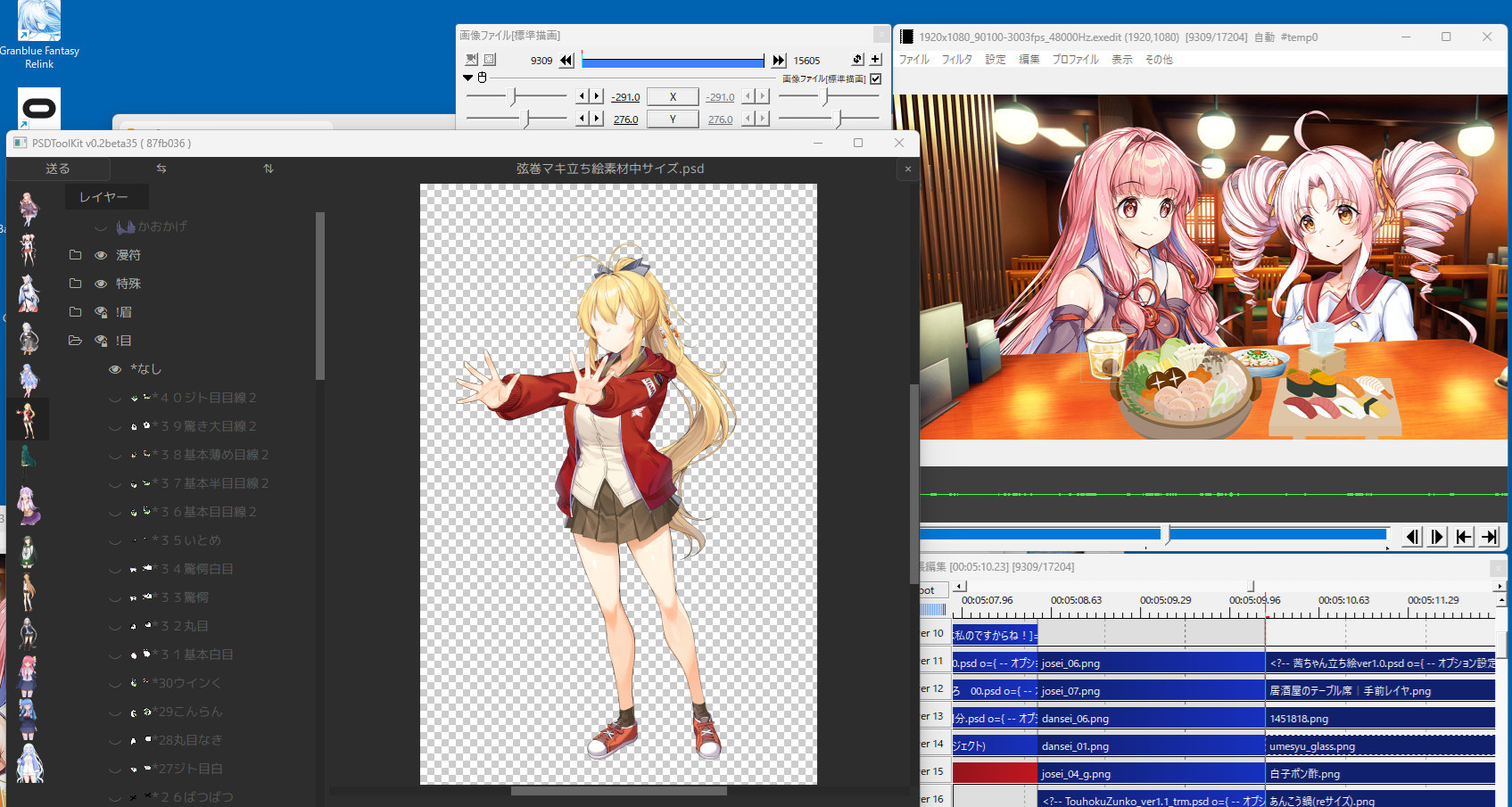Select the blonde red-jacket Maki thumbnail
This screenshot has height=807, width=1512.
28,420
